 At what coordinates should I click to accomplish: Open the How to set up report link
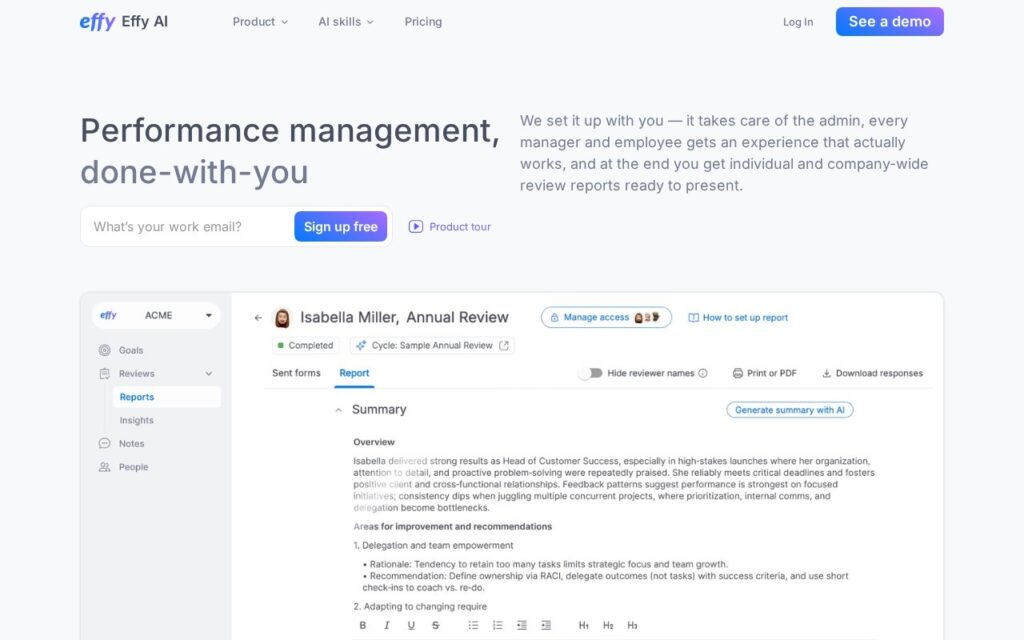point(745,317)
